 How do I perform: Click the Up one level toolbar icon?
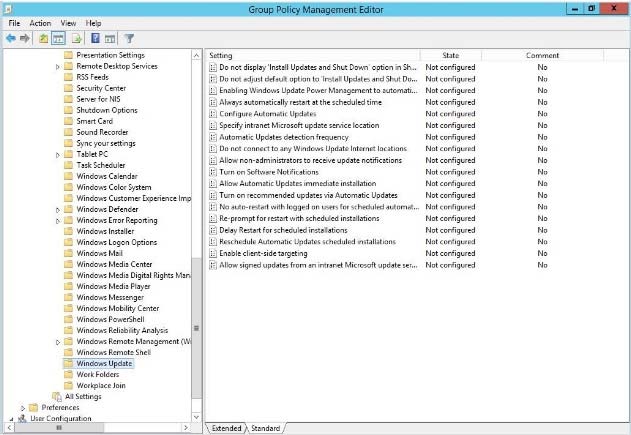43,39
